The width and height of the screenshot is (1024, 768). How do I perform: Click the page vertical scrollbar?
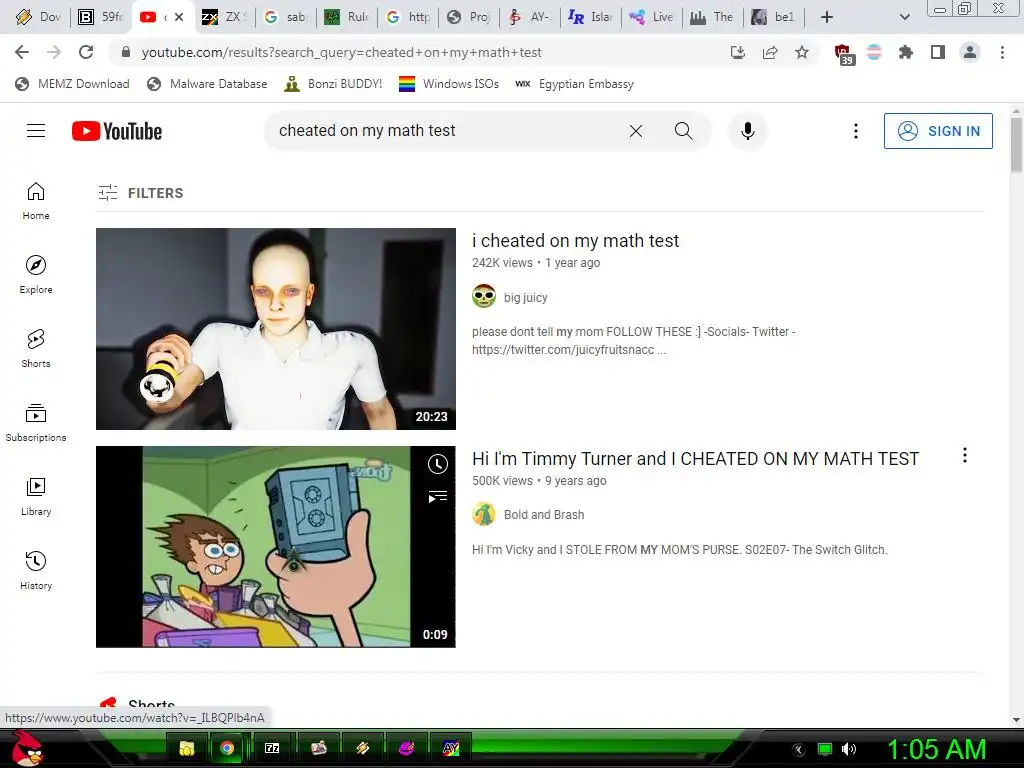point(1016,144)
